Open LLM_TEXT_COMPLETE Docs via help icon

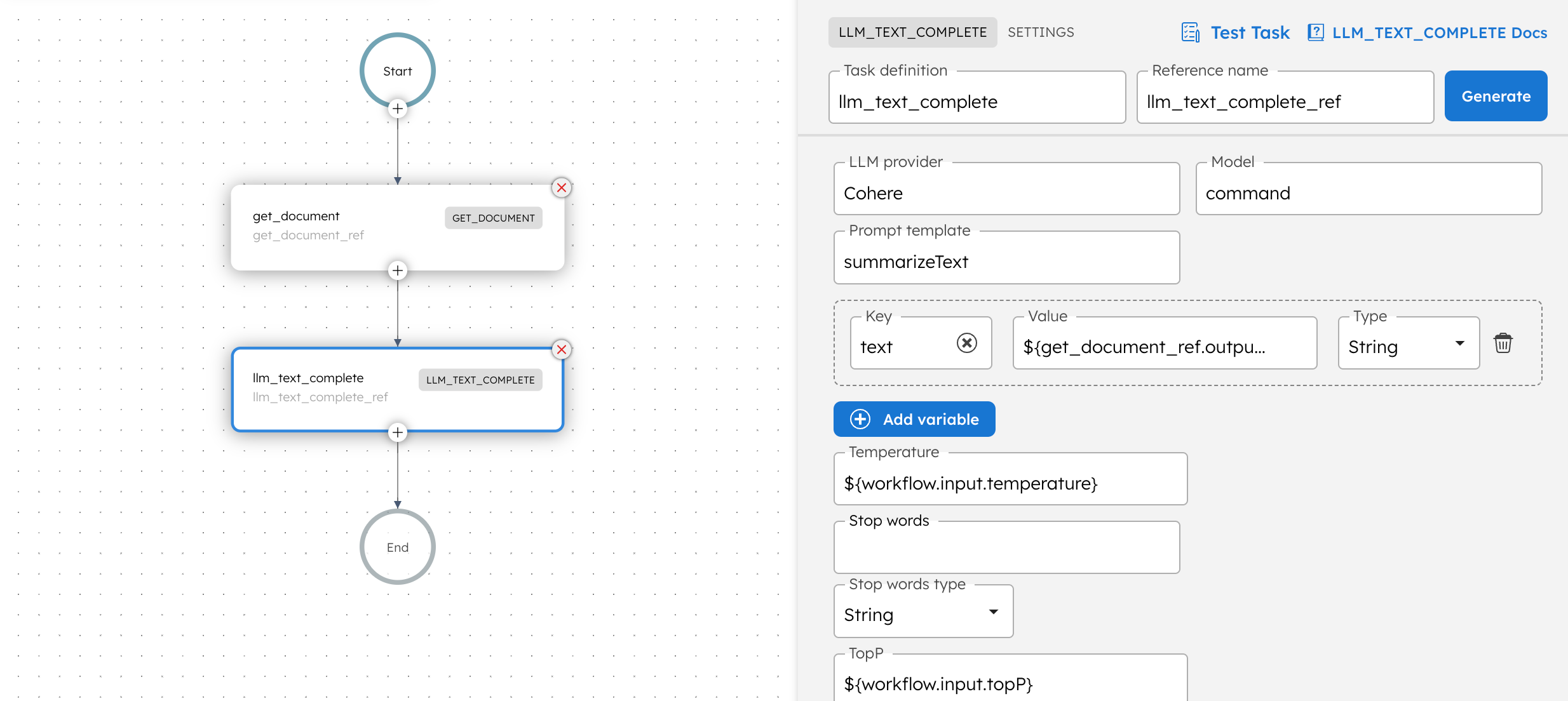pos(1316,32)
